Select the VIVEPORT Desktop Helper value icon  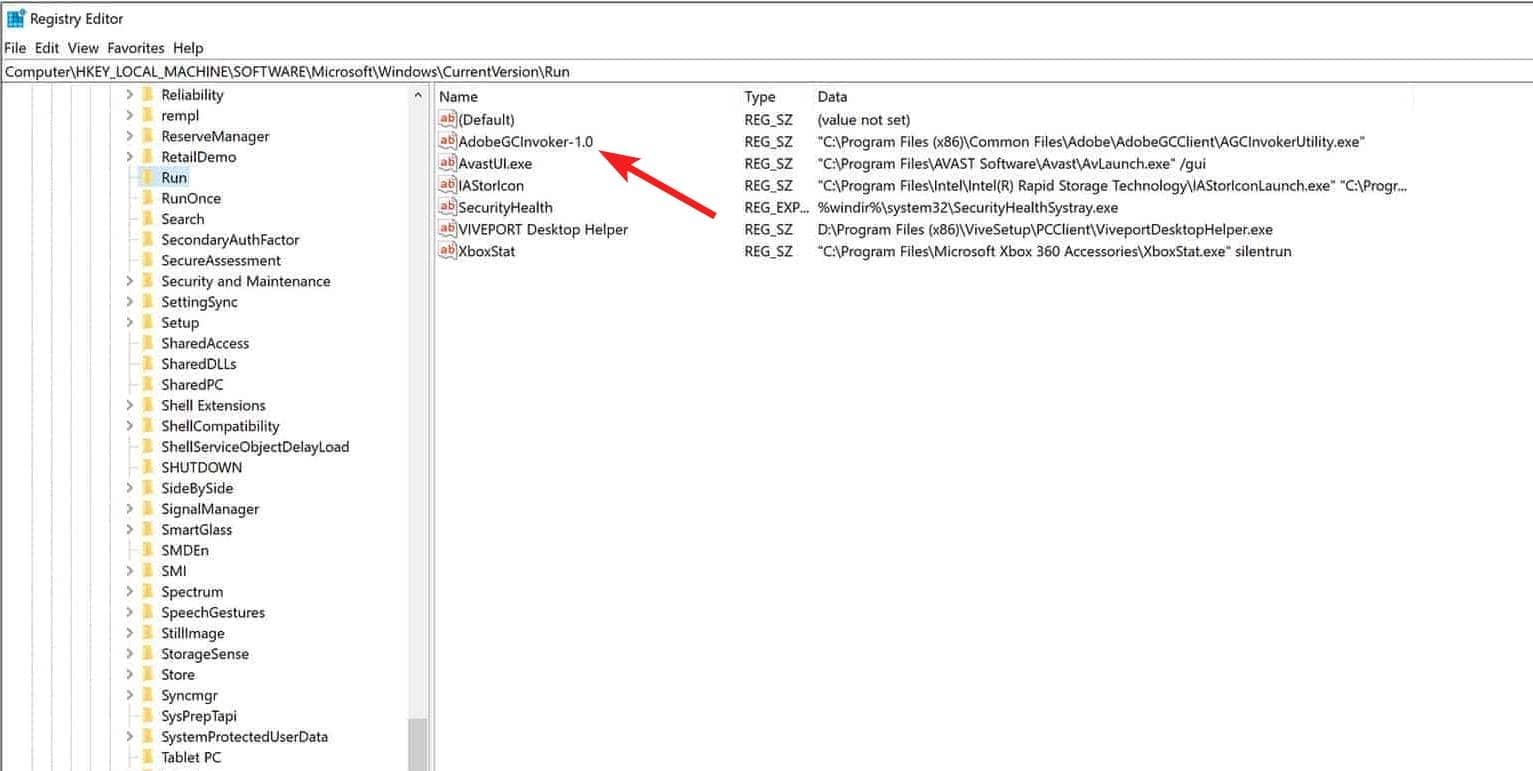(447, 230)
